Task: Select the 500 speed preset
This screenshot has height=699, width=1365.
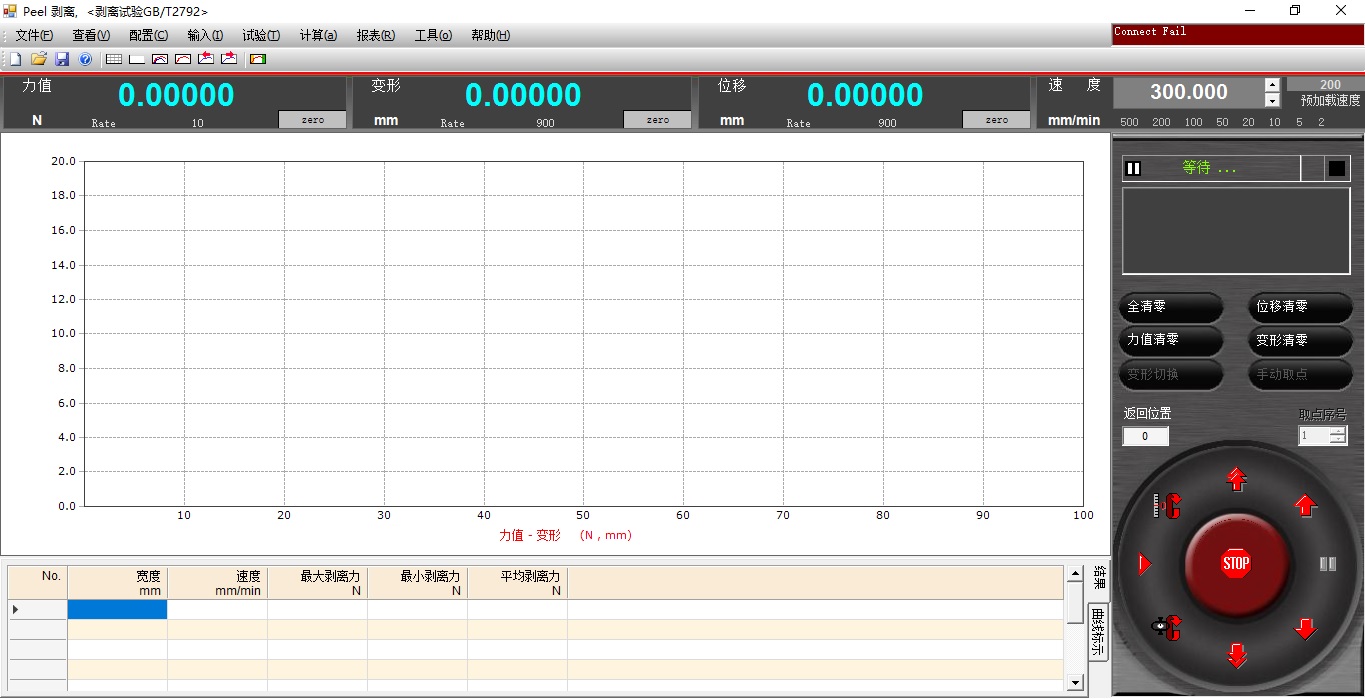Action: pyautogui.click(x=1129, y=123)
